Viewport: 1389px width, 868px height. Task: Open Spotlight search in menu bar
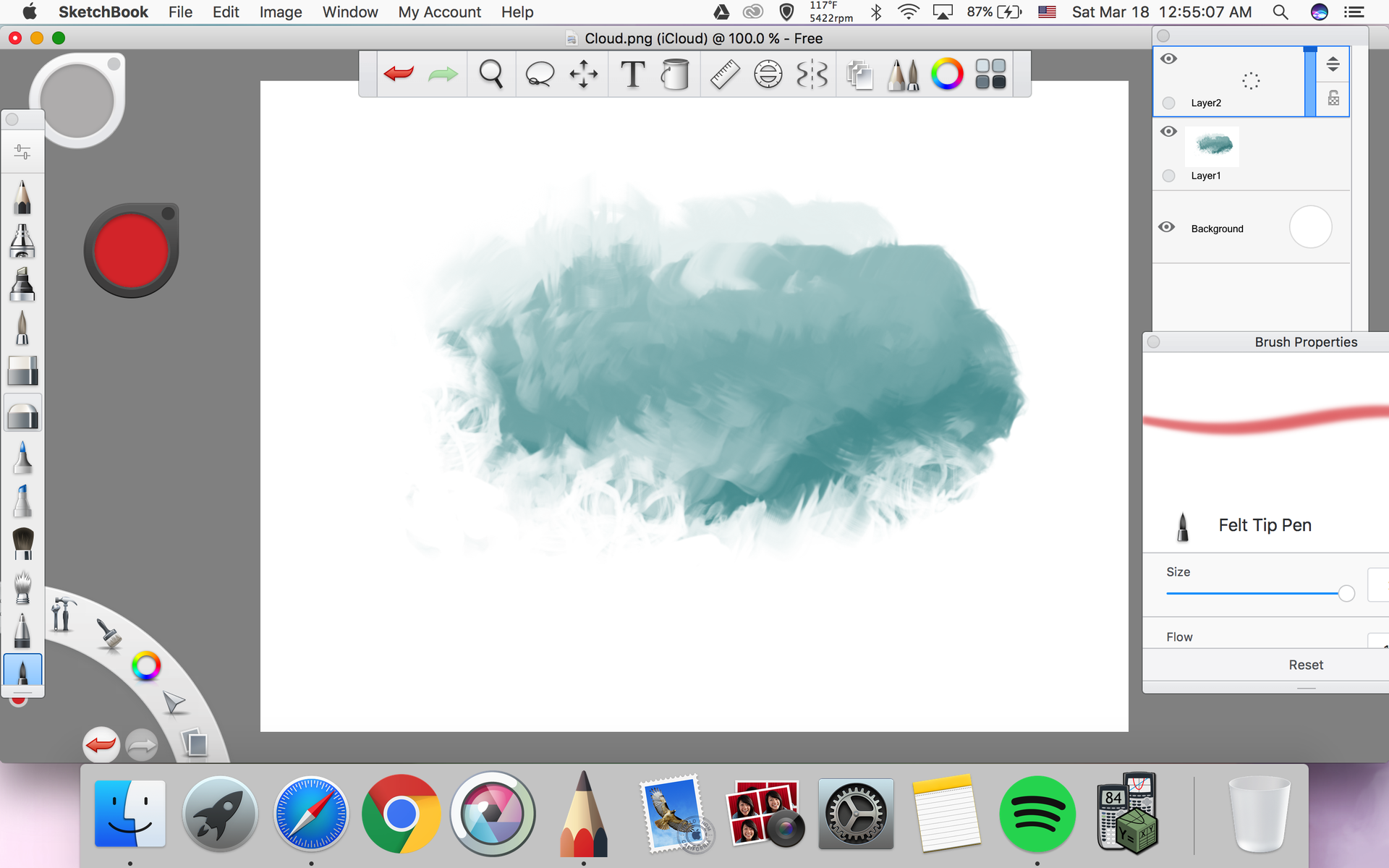(x=1280, y=12)
